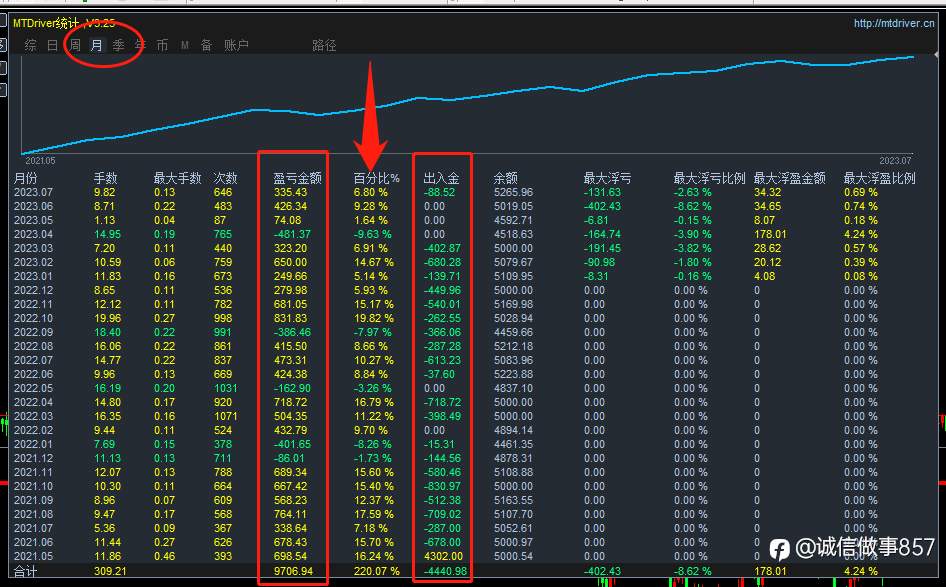Click percentage 17.59 % in the 2021.08 row
Screen dimensions: 946x587
click(x=373, y=515)
